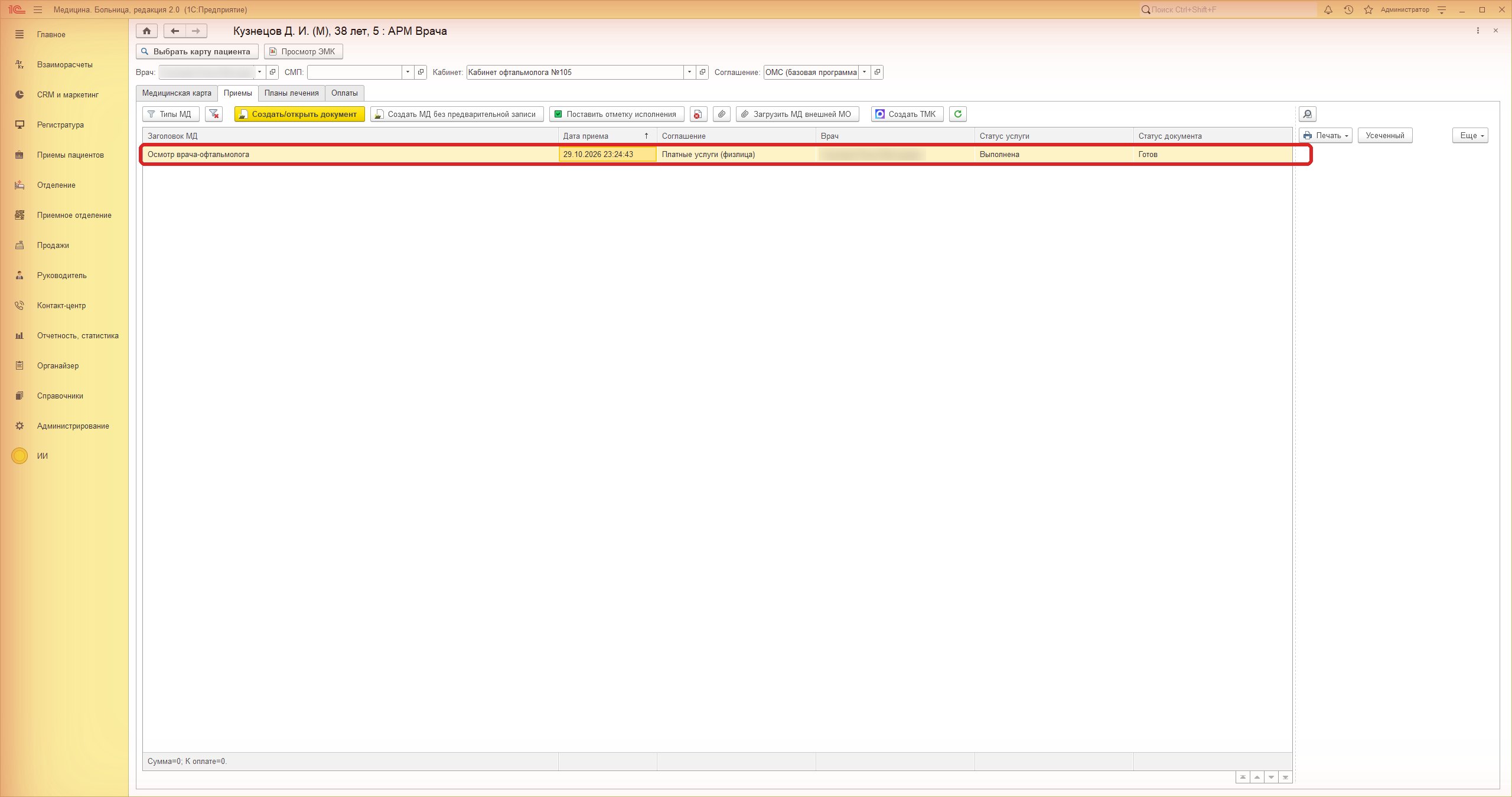This screenshot has height=797, width=1512.
Task: Click Выбрать карту пациента button
Action: (x=197, y=51)
